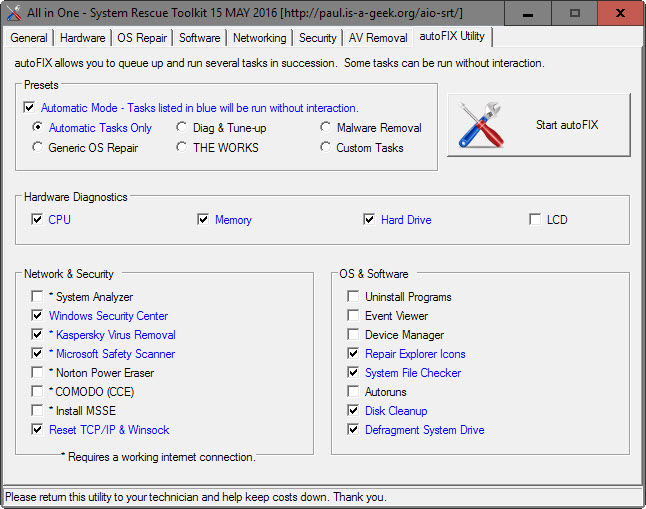
Task: Select the Software tab
Action: (x=199, y=38)
